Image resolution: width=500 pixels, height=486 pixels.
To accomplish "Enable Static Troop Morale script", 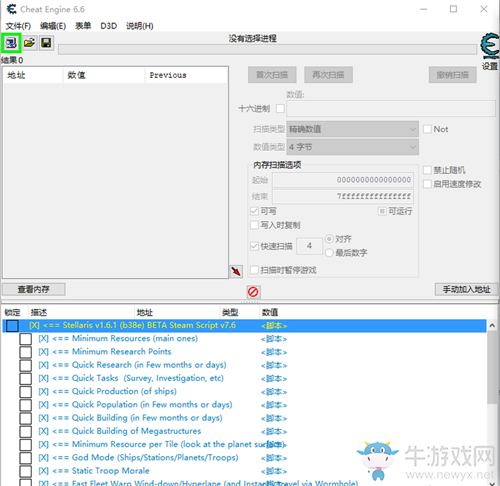I will [x=25, y=471].
